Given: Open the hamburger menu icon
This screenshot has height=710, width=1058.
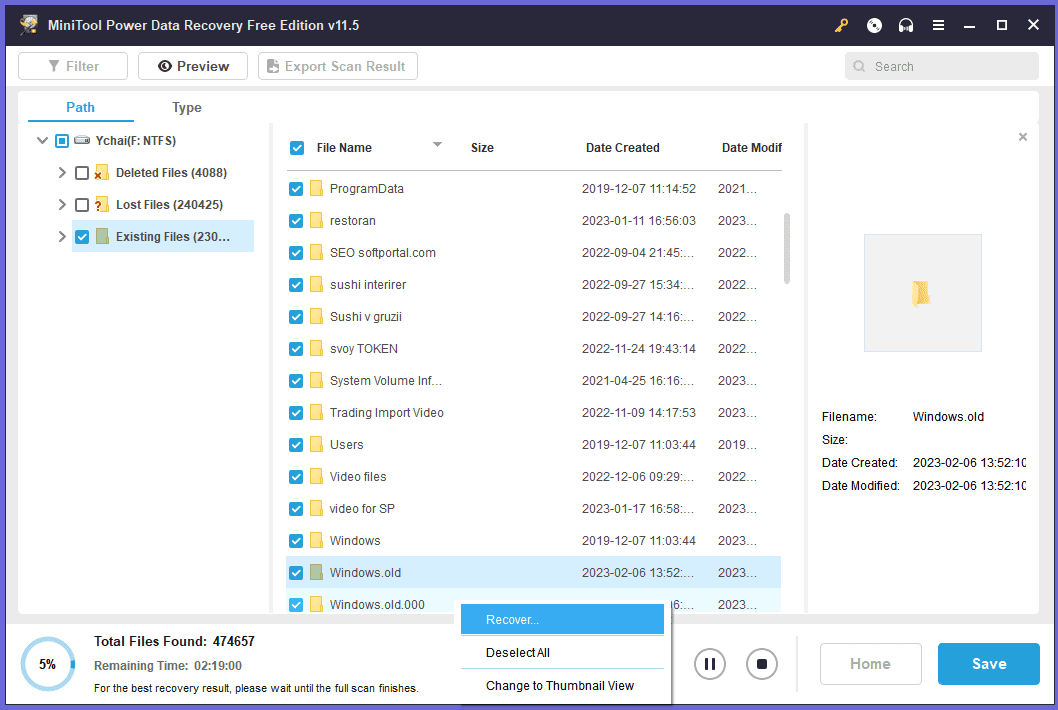Looking at the screenshot, I should [x=938, y=25].
